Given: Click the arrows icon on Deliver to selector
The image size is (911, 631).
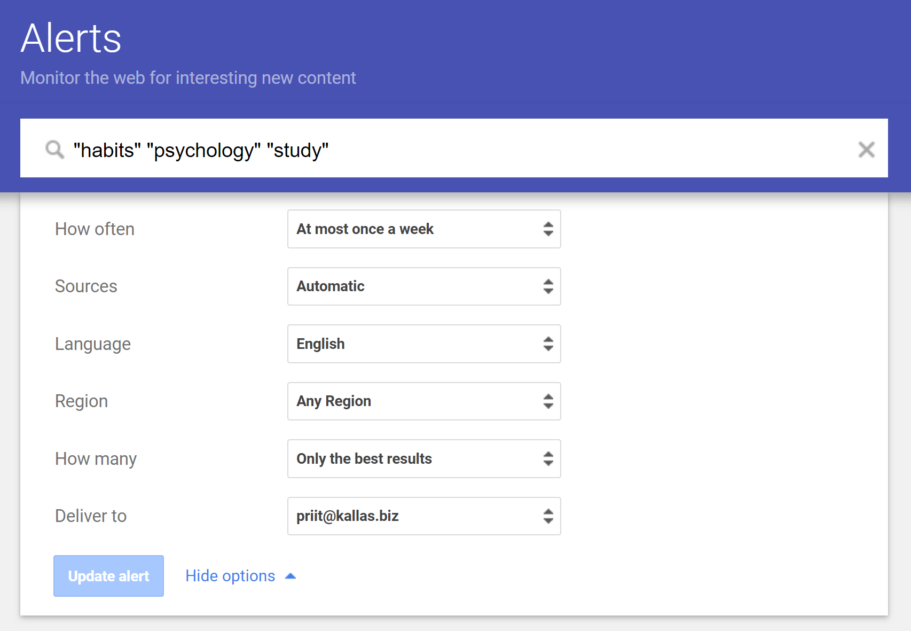Looking at the screenshot, I should pyautogui.click(x=548, y=516).
